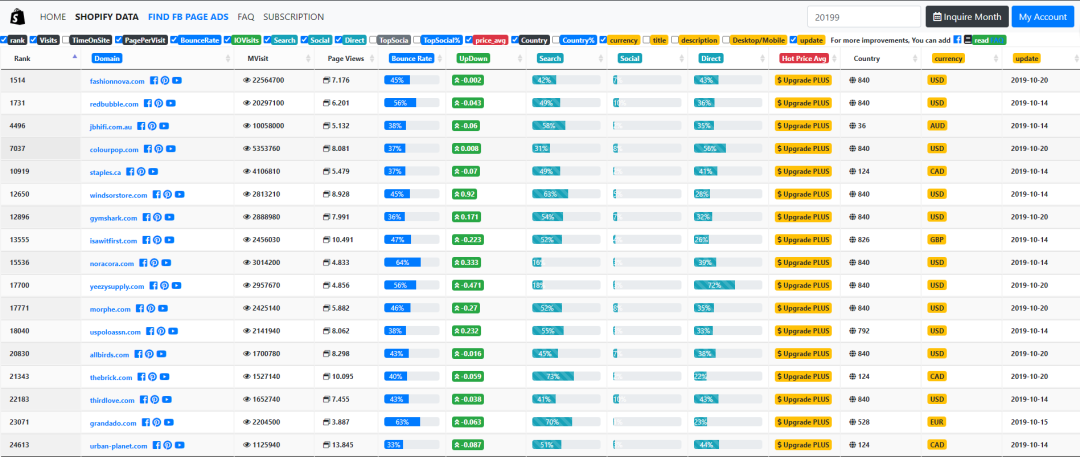Sort table by update column header

1040,59
